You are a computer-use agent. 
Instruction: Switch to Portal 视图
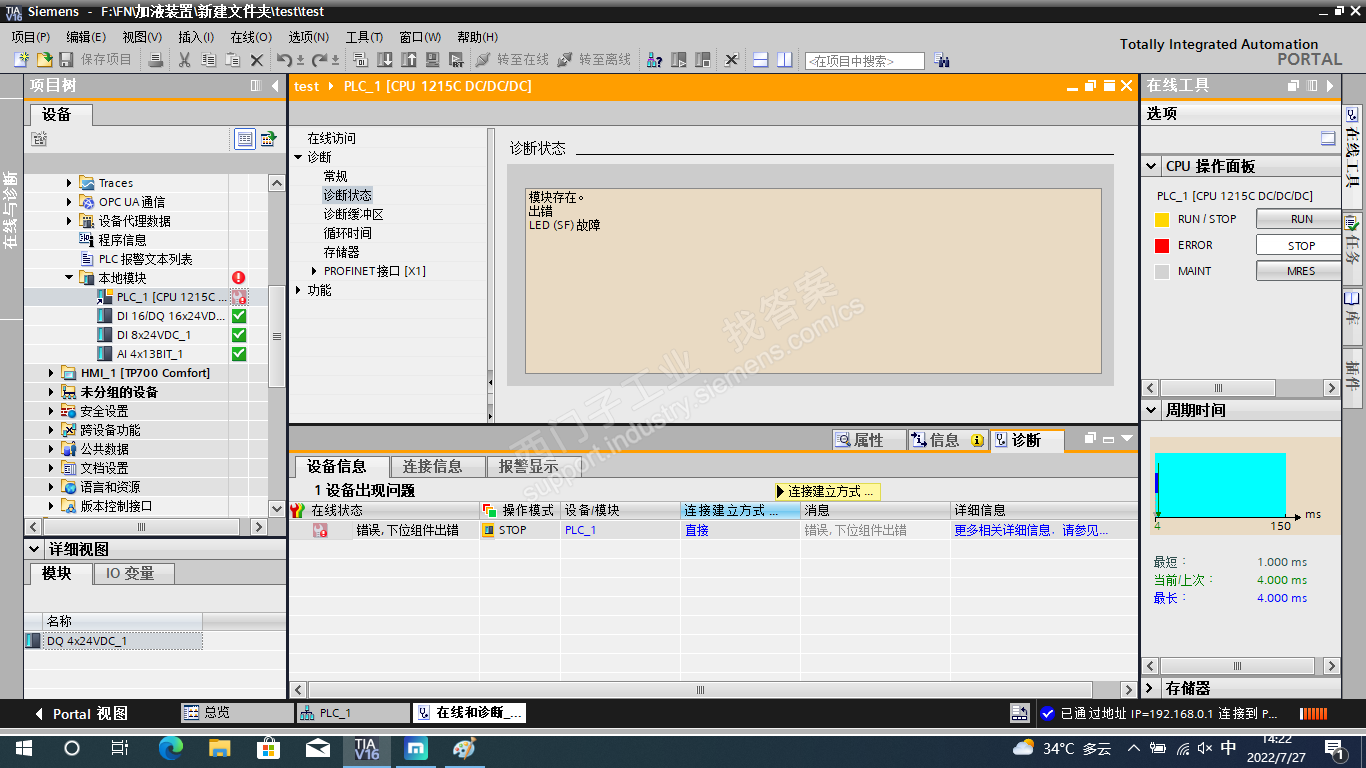coord(81,713)
